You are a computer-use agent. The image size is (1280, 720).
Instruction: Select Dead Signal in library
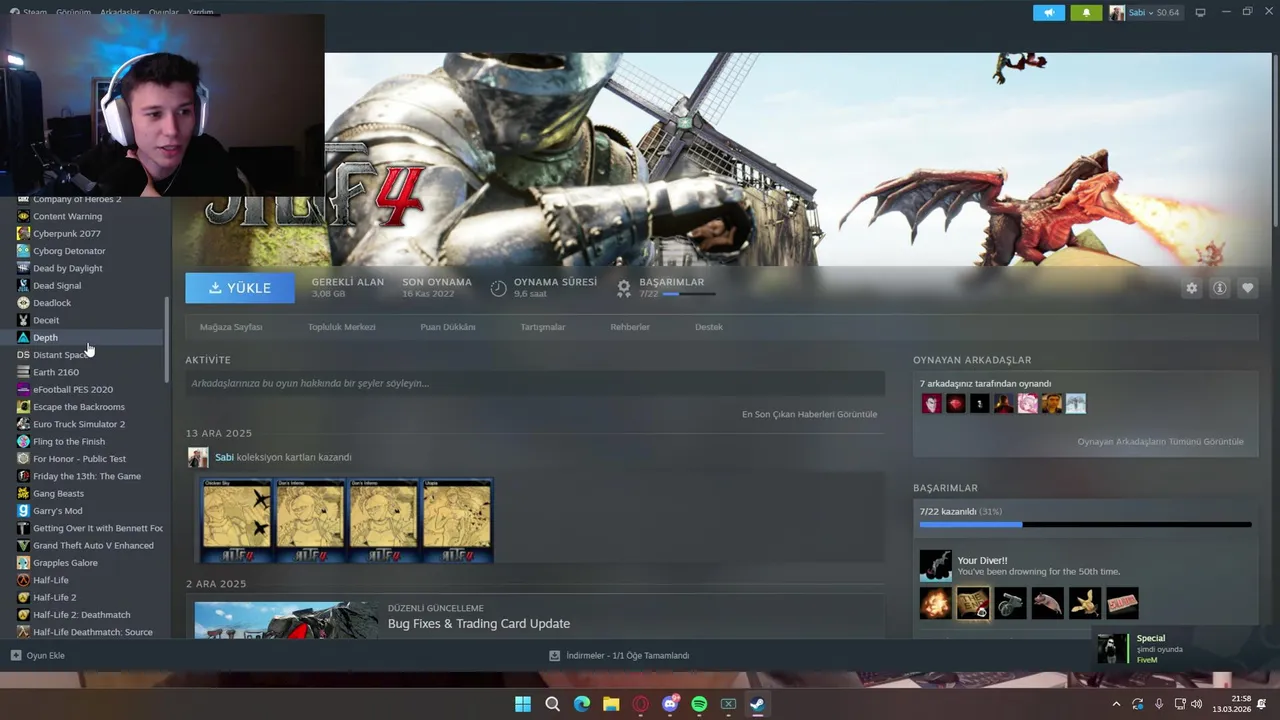tap(57, 285)
